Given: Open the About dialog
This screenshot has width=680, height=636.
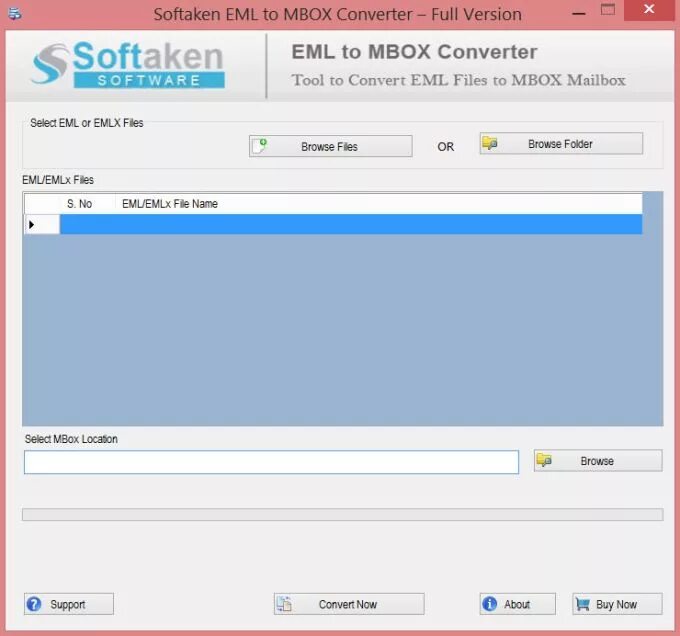Looking at the screenshot, I should coord(517,603).
